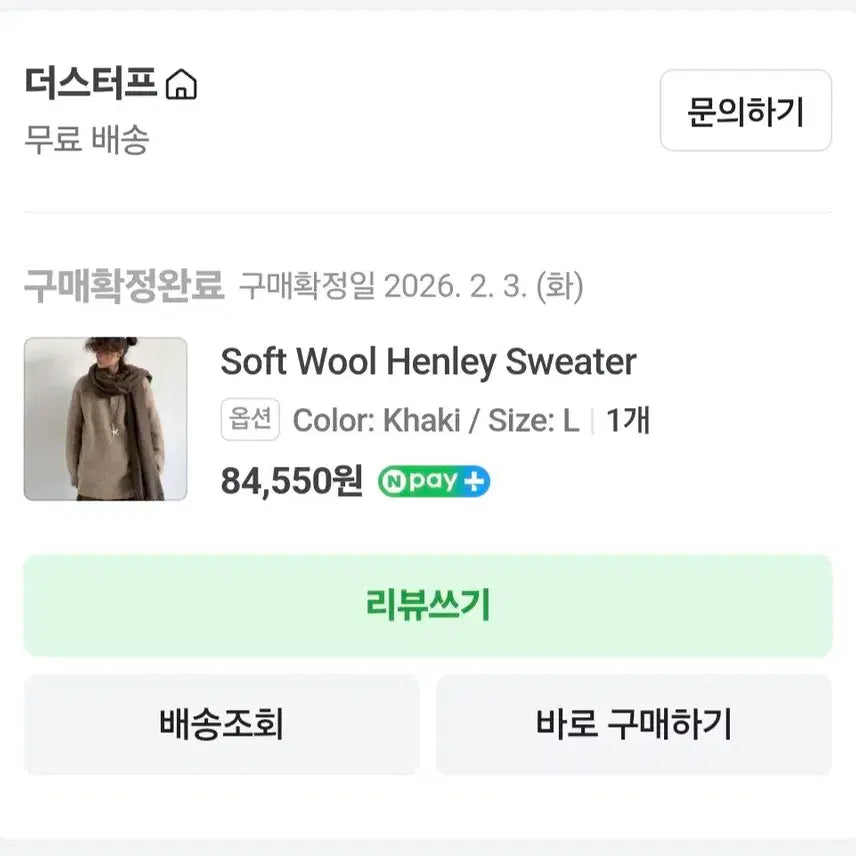The width and height of the screenshot is (856, 856).
Task: Tap the 문의하기 button
Action: pyautogui.click(x=745, y=111)
